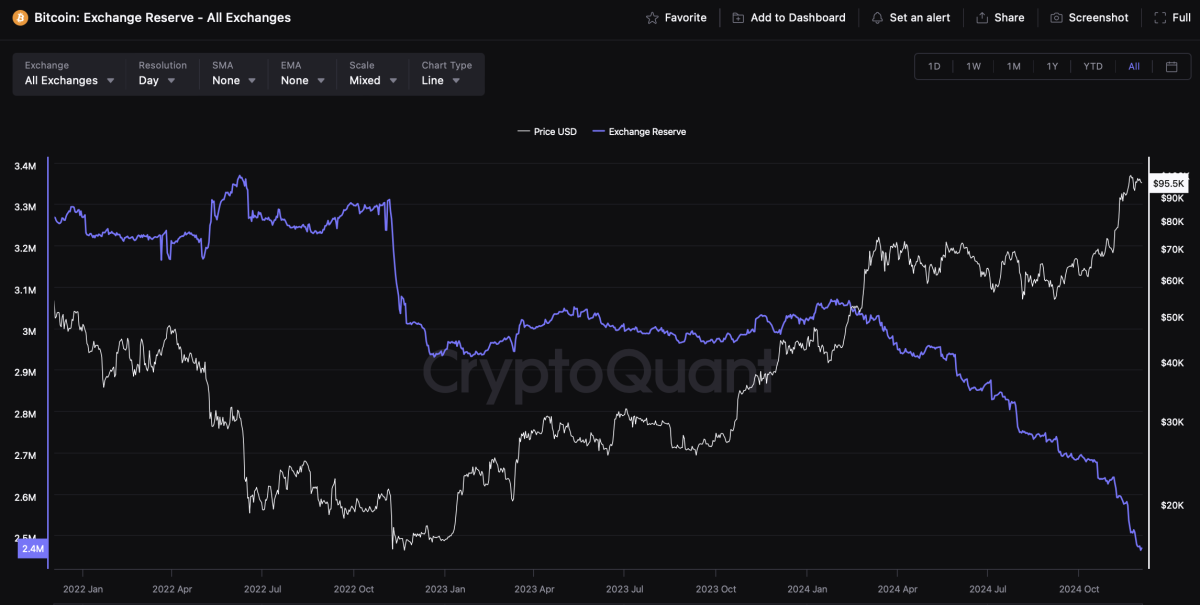Image resolution: width=1200 pixels, height=605 pixels.
Task: Choose the 1W time range
Action: 973,67
